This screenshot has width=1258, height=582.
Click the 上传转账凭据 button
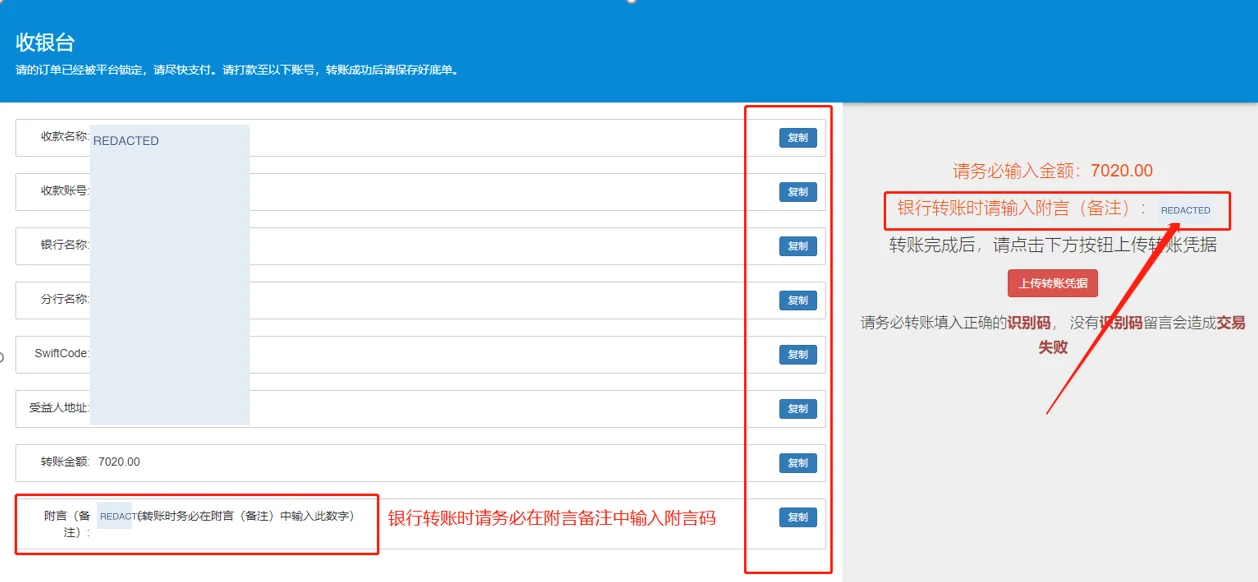pyautogui.click(x=1052, y=283)
